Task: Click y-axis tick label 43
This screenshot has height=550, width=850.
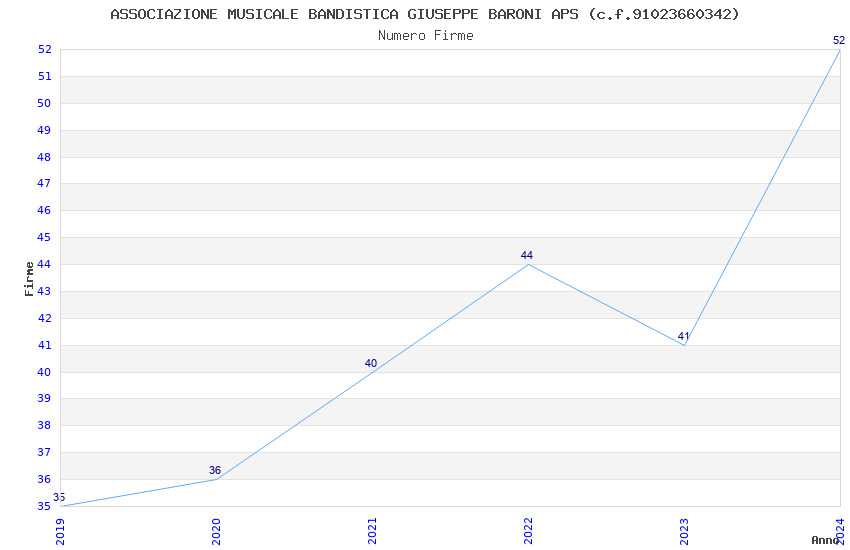Action: 44,291
